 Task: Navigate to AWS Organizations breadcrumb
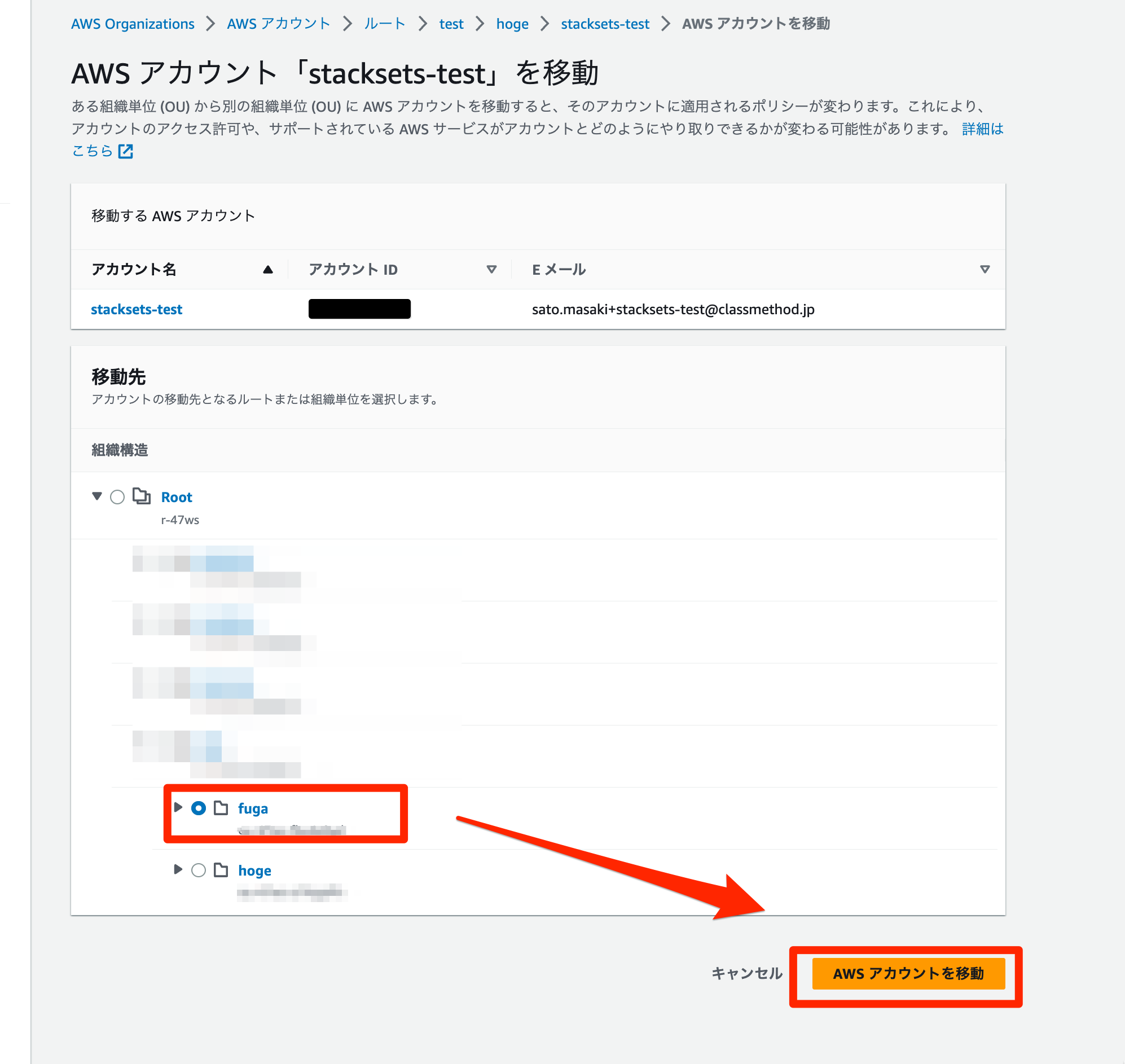pyautogui.click(x=132, y=24)
